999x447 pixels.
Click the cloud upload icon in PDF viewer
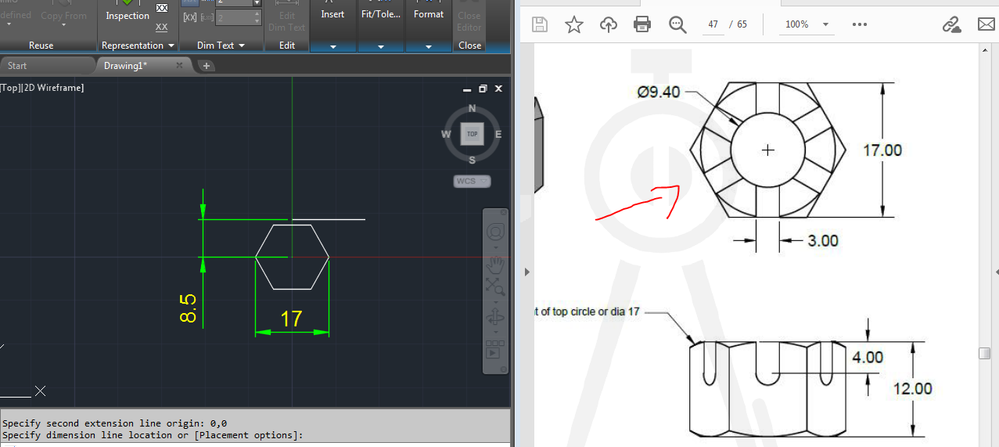[x=608, y=25]
